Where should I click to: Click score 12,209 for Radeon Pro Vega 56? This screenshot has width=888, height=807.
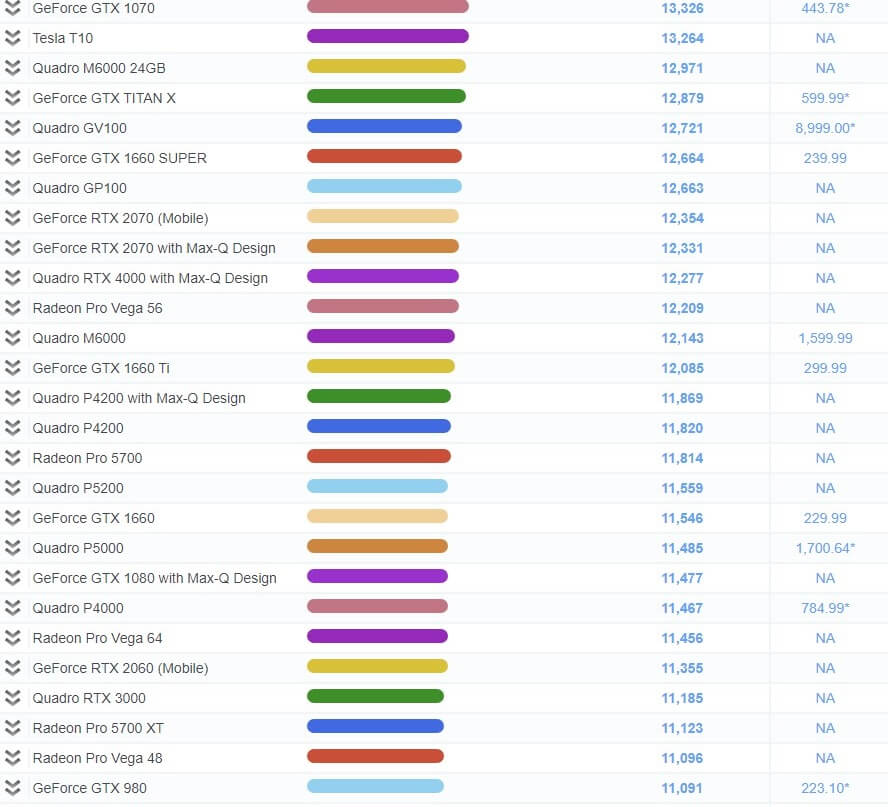(682, 309)
